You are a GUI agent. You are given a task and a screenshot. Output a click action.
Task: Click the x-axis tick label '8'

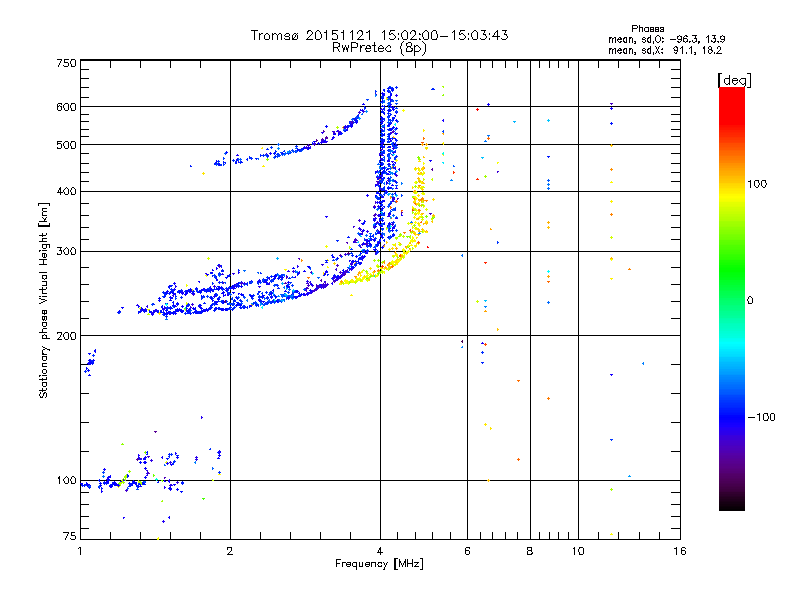pos(530,551)
